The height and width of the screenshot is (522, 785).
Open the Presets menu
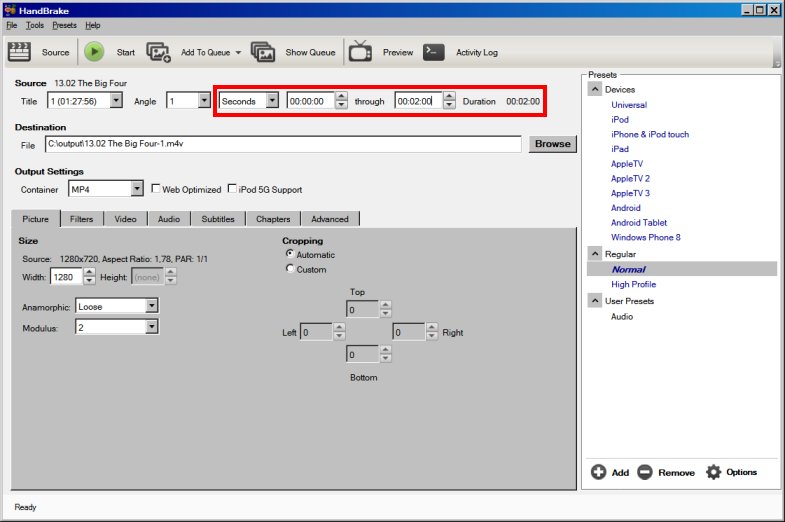point(64,25)
